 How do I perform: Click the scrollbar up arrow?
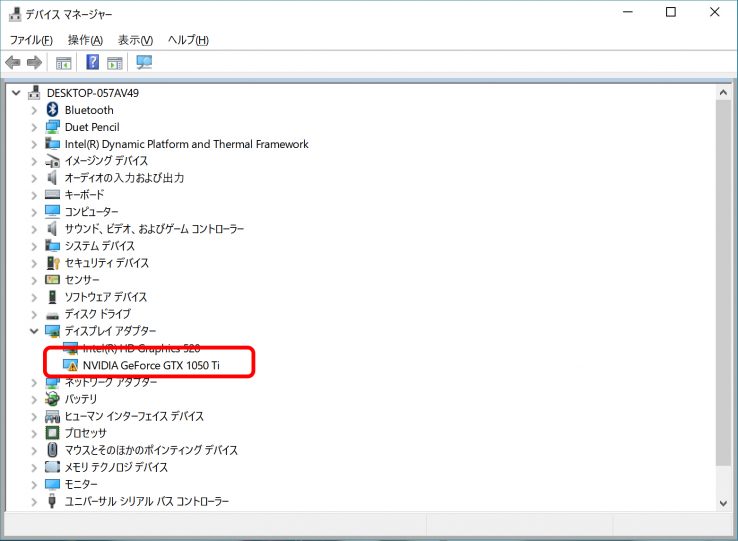pos(723,93)
